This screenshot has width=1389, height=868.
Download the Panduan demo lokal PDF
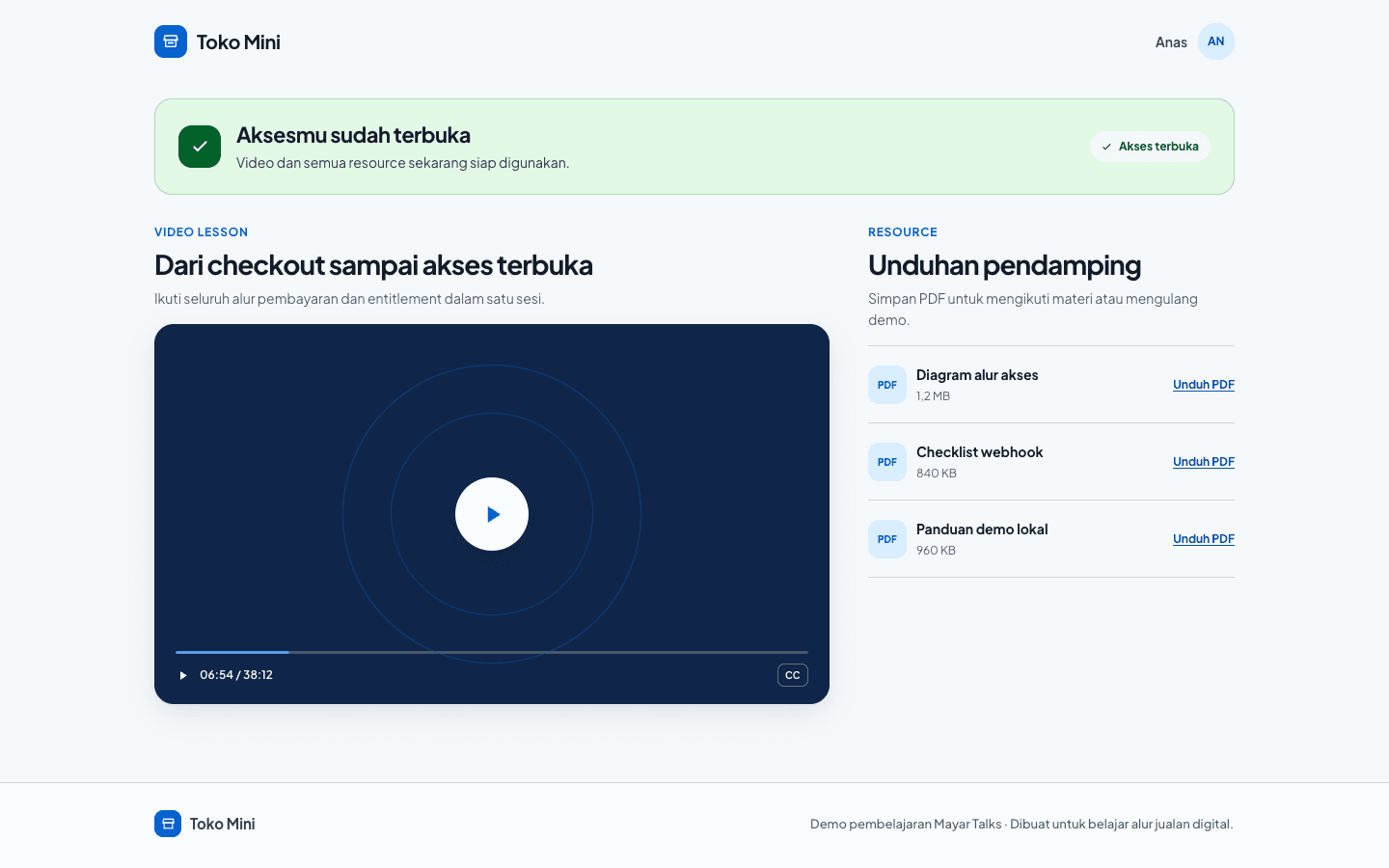[x=1204, y=539]
